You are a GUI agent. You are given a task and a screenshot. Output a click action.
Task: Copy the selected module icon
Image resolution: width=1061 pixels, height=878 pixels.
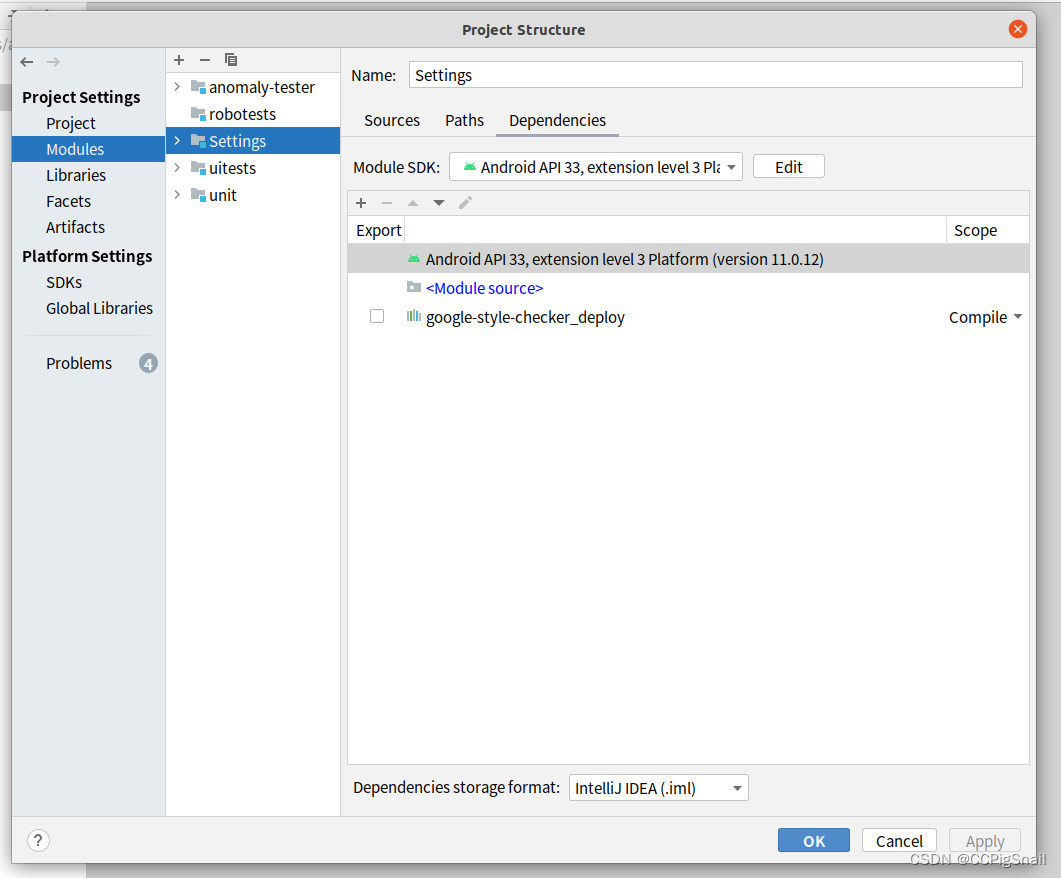(231, 60)
